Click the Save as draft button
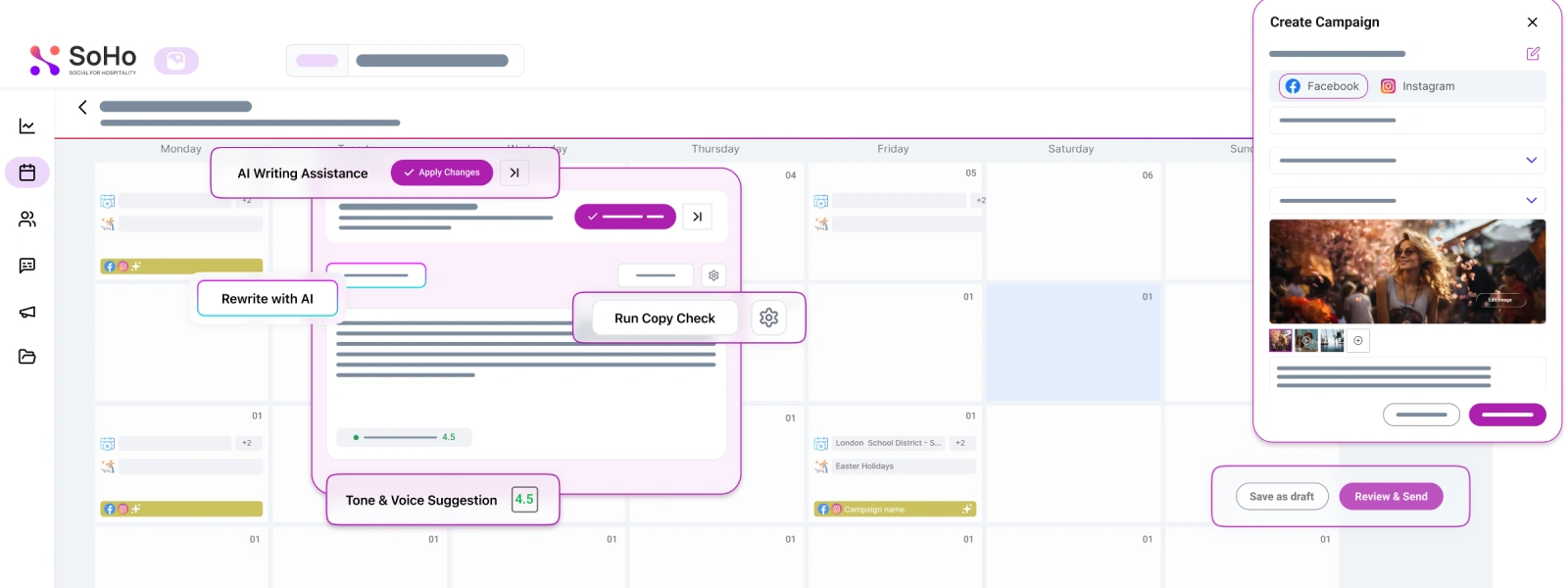Screen dimensions: 1568x588 (1282, 497)
